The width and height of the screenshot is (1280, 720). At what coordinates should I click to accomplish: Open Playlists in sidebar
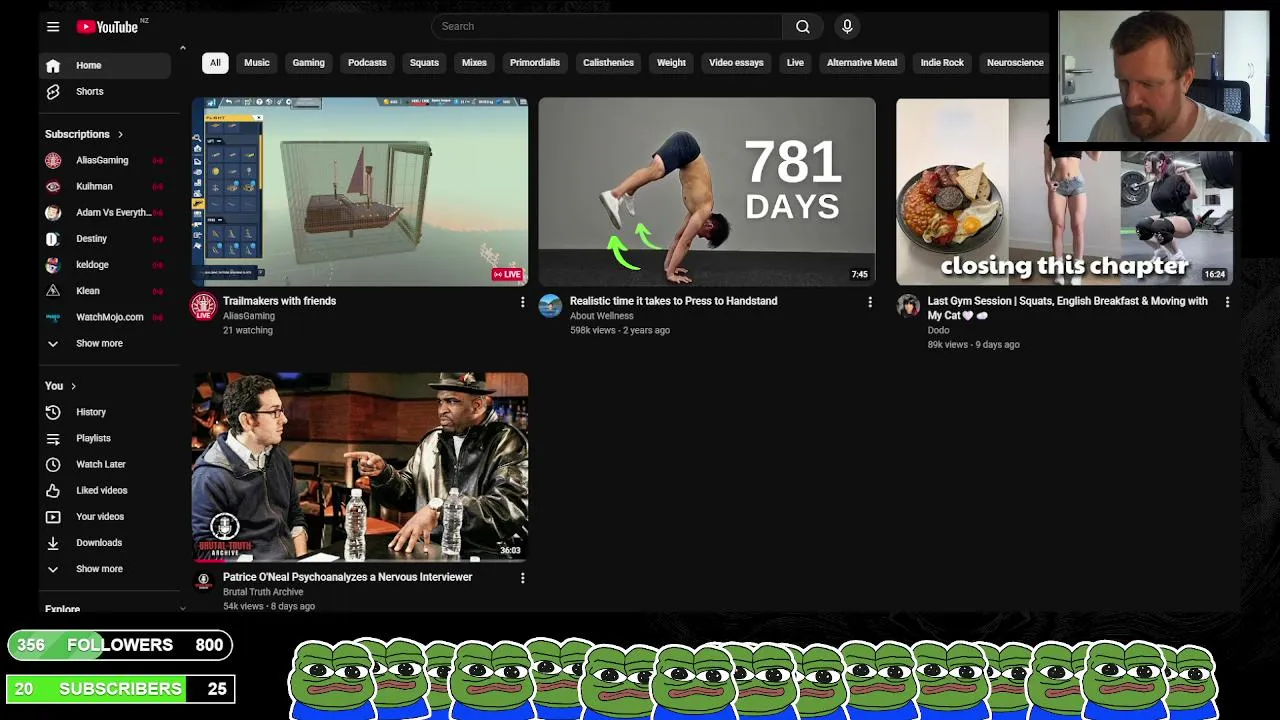[105, 438]
